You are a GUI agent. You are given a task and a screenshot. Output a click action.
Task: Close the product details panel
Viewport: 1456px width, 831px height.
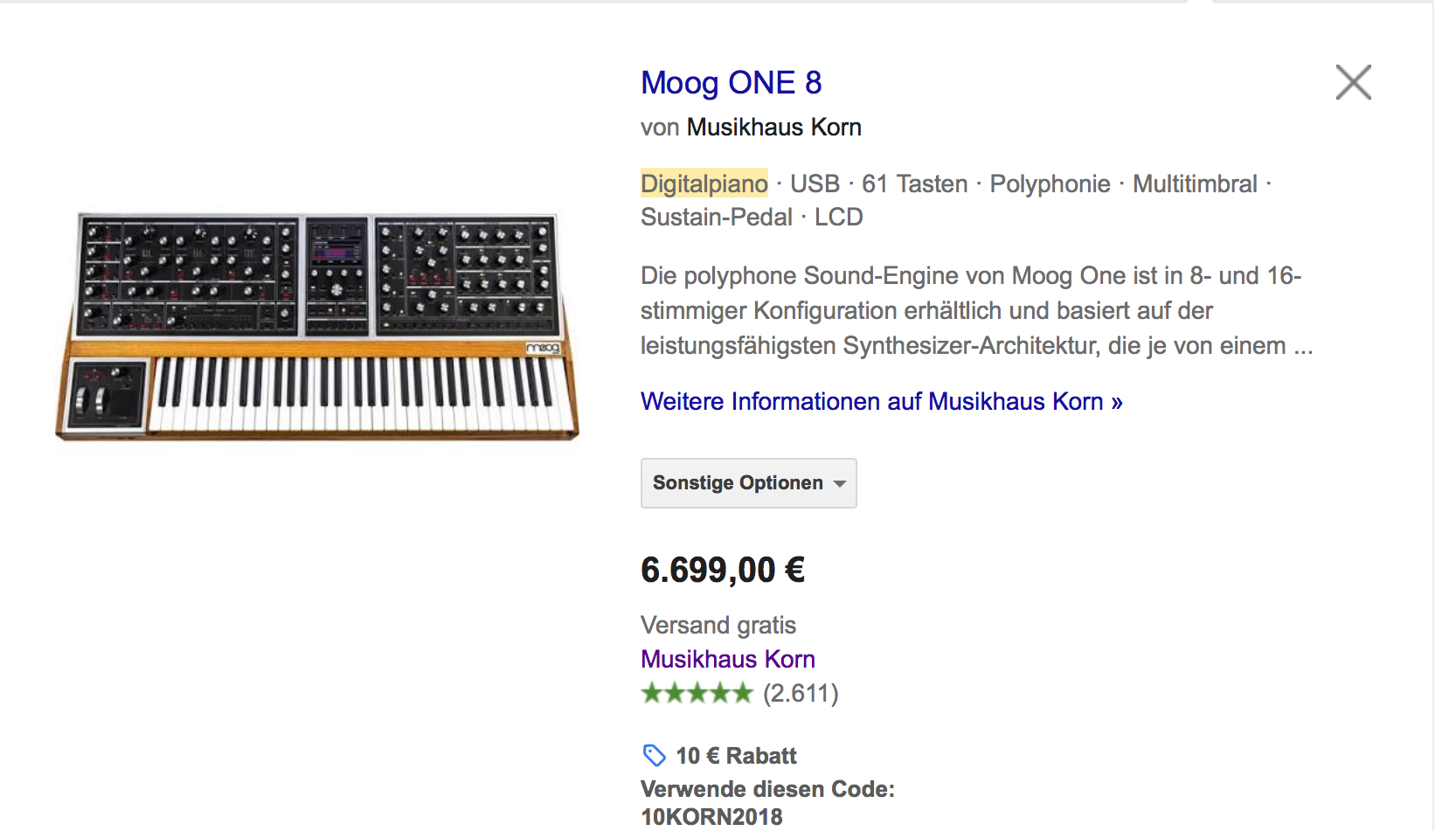click(x=1353, y=82)
